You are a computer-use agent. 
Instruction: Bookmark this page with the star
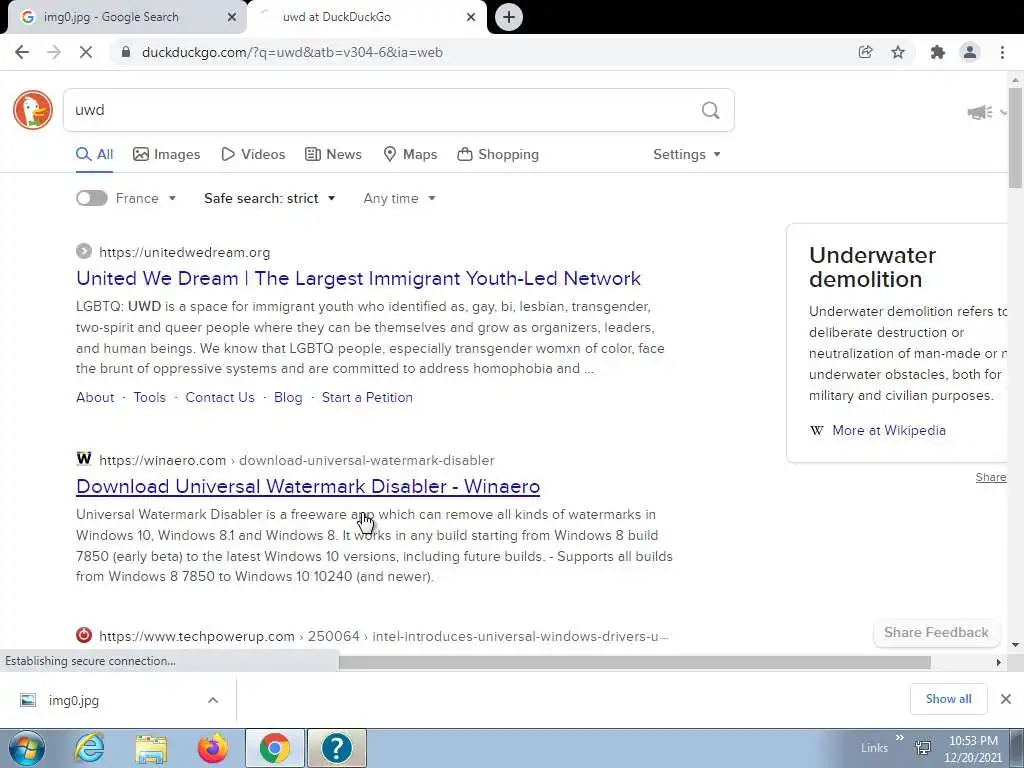click(898, 52)
